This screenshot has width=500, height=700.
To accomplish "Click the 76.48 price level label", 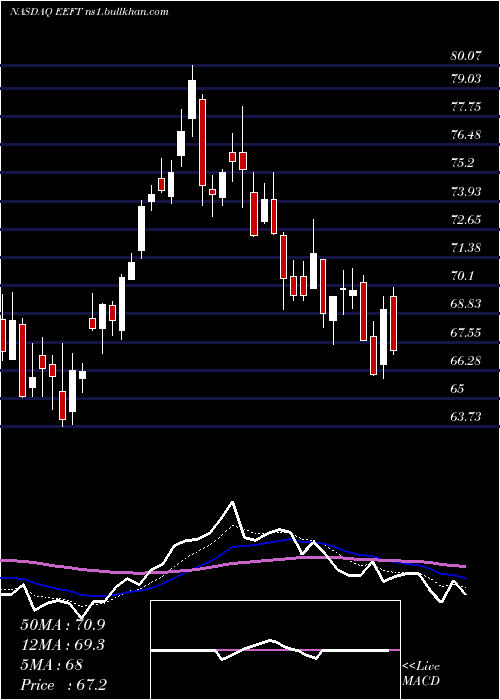I will (x=466, y=135).
